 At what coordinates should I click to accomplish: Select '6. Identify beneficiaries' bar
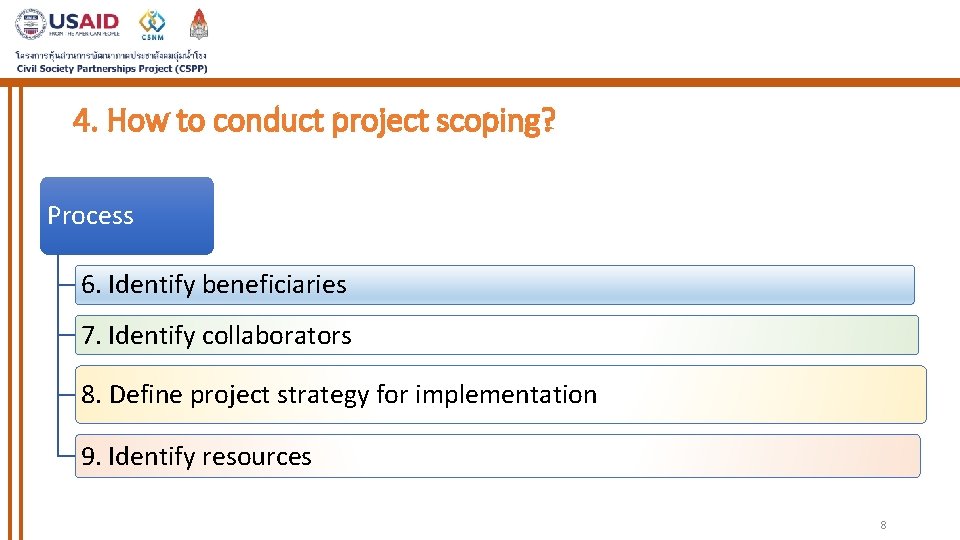[495, 285]
